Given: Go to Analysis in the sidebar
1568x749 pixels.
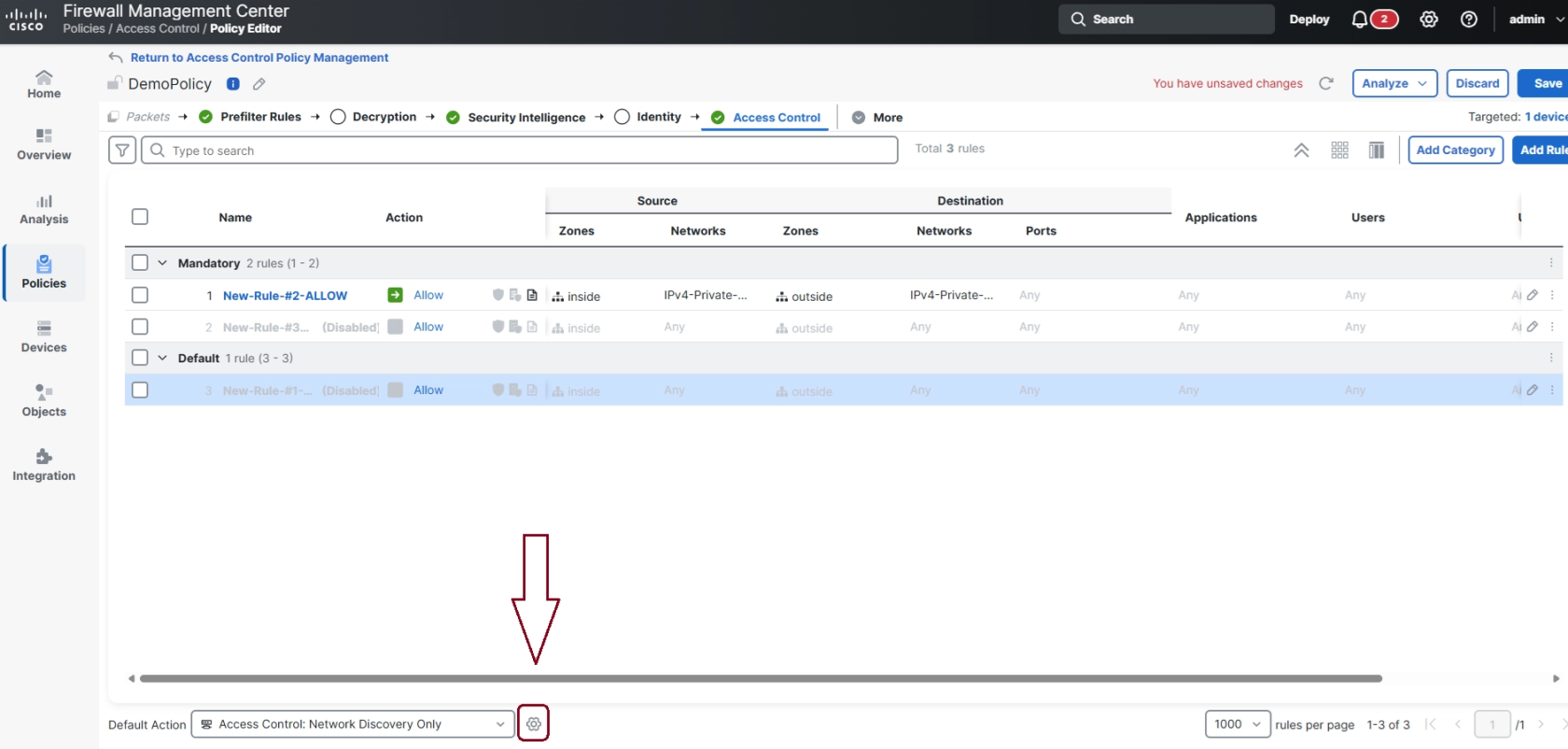Looking at the screenshot, I should [x=44, y=209].
